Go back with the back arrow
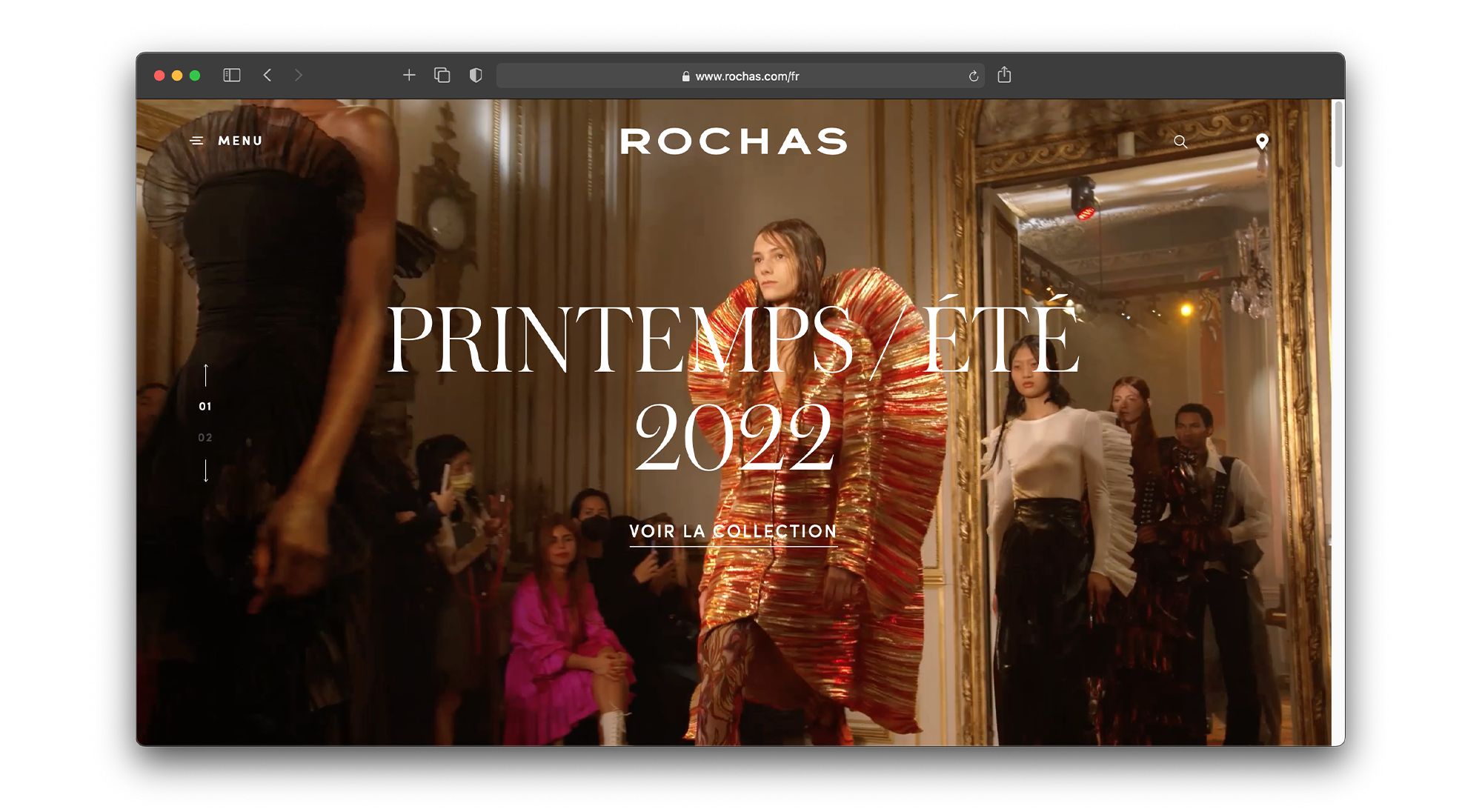The width and height of the screenshot is (1482, 812). click(268, 75)
